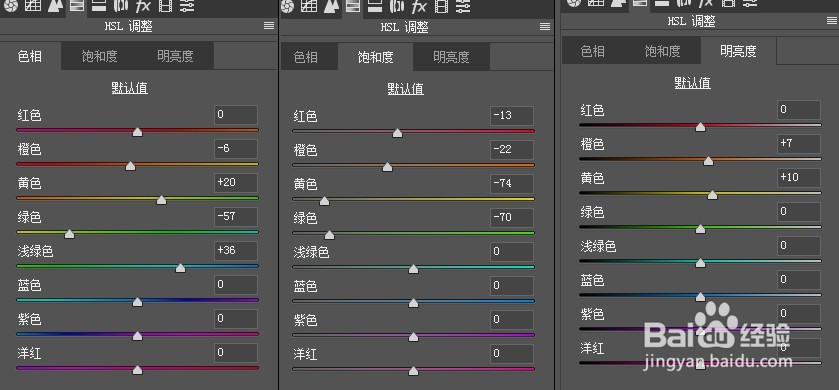
Task: Open Detail icon in Hue panel toolbar
Action: (x=55, y=6)
